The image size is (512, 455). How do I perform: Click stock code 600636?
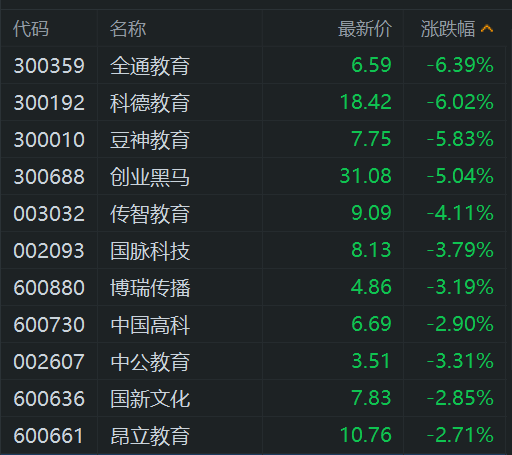[49, 399]
